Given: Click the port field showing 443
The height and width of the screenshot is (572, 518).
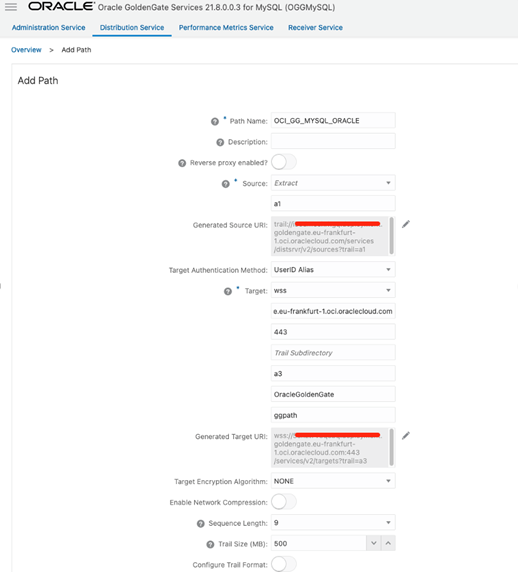Looking at the screenshot, I should pos(333,332).
